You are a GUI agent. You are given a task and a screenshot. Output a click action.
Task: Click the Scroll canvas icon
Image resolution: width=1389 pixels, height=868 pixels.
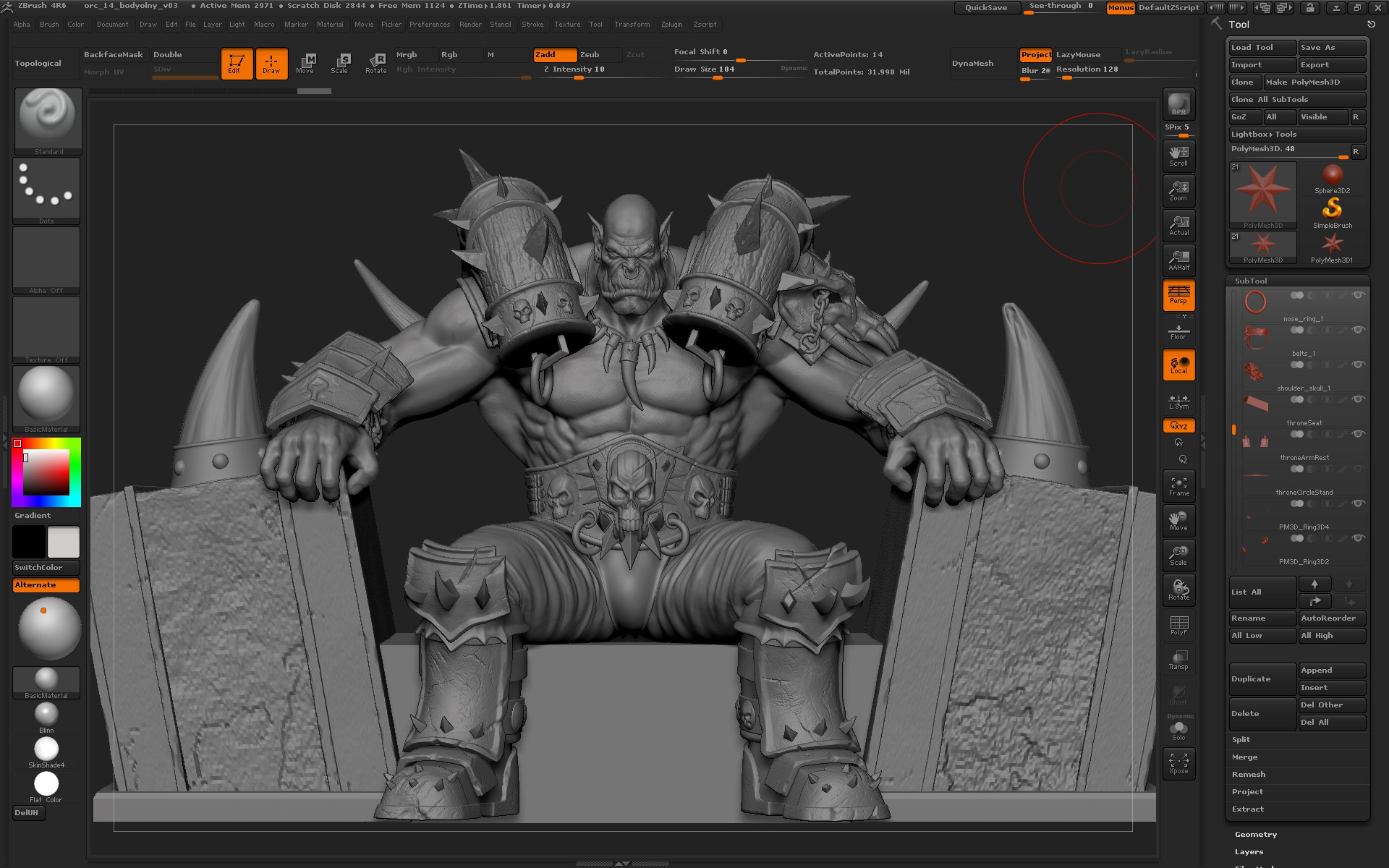click(x=1178, y=156)
